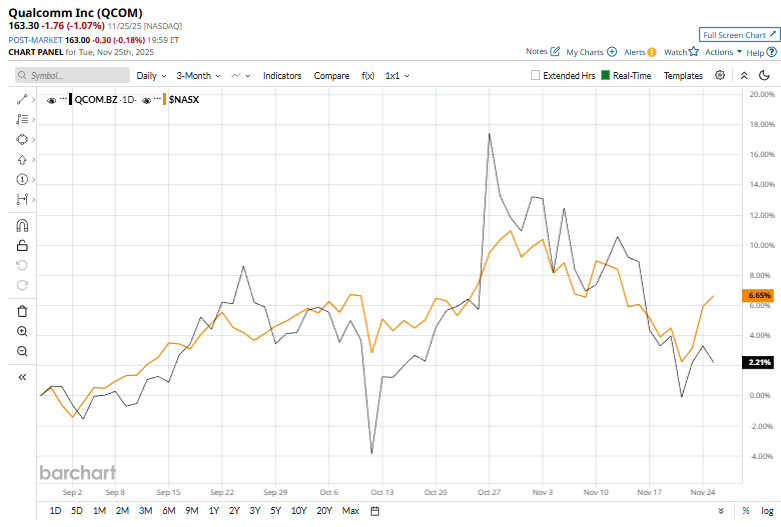This screenshot has height=527, width=781.
Task: Click the undo arrow icon
Action: coord(22,265)
